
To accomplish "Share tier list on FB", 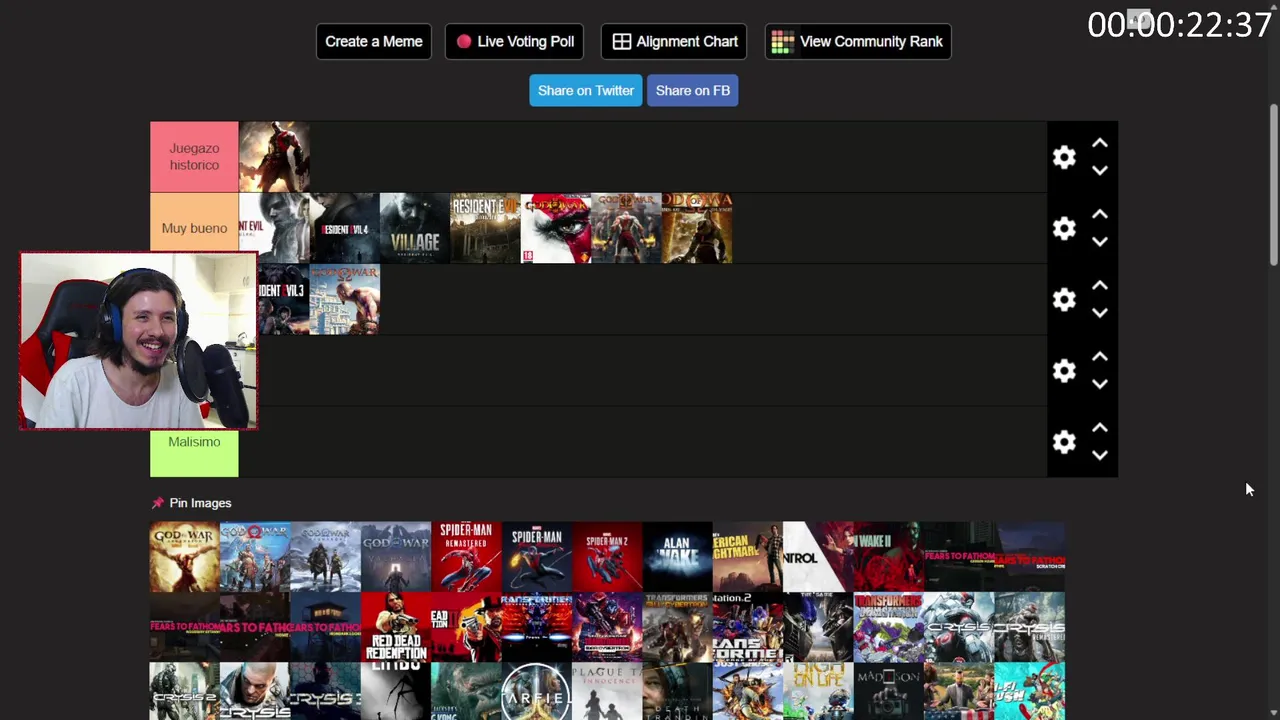I will [693, 90].
